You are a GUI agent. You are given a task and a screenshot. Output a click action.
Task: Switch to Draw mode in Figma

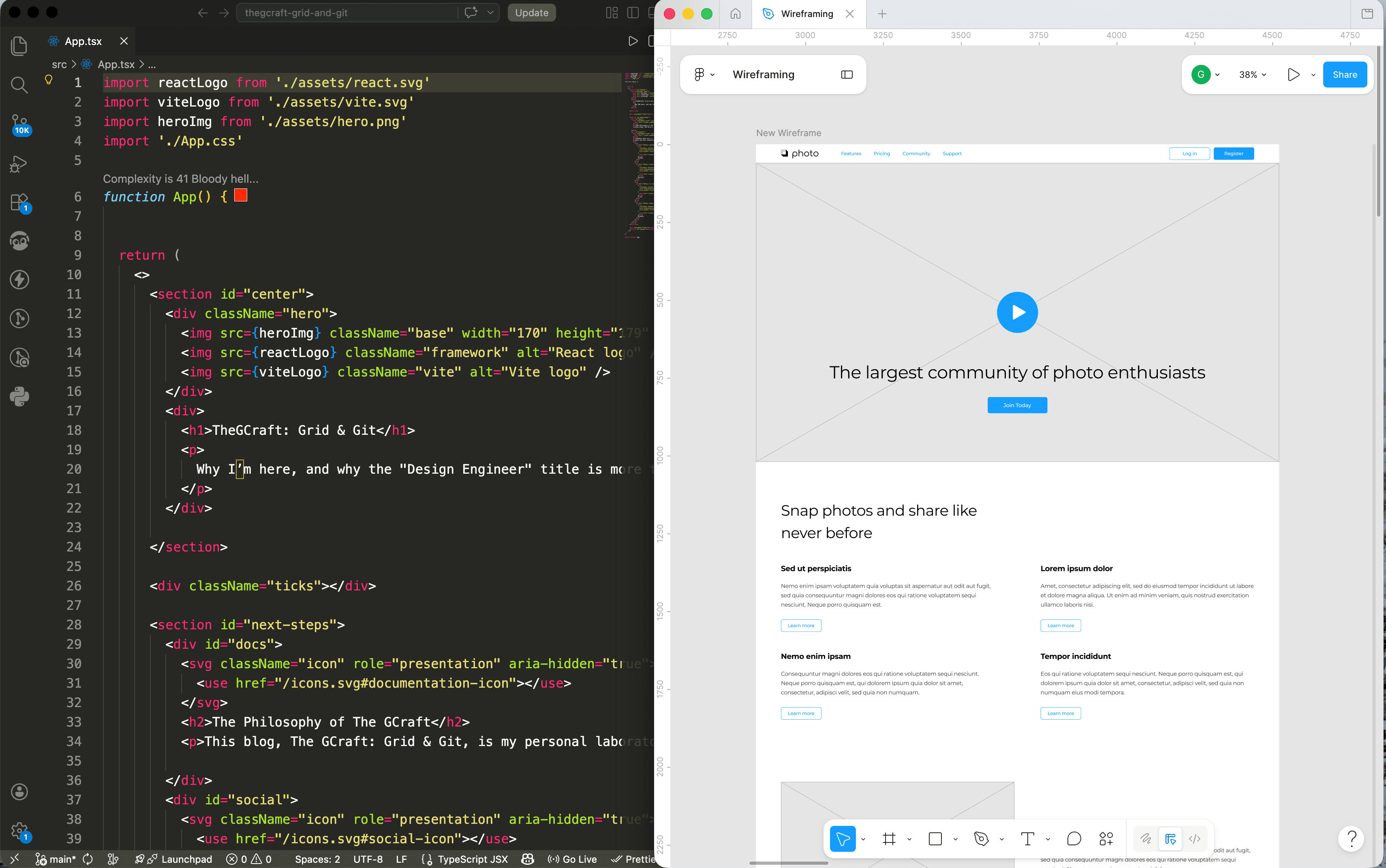(1145, 839)
